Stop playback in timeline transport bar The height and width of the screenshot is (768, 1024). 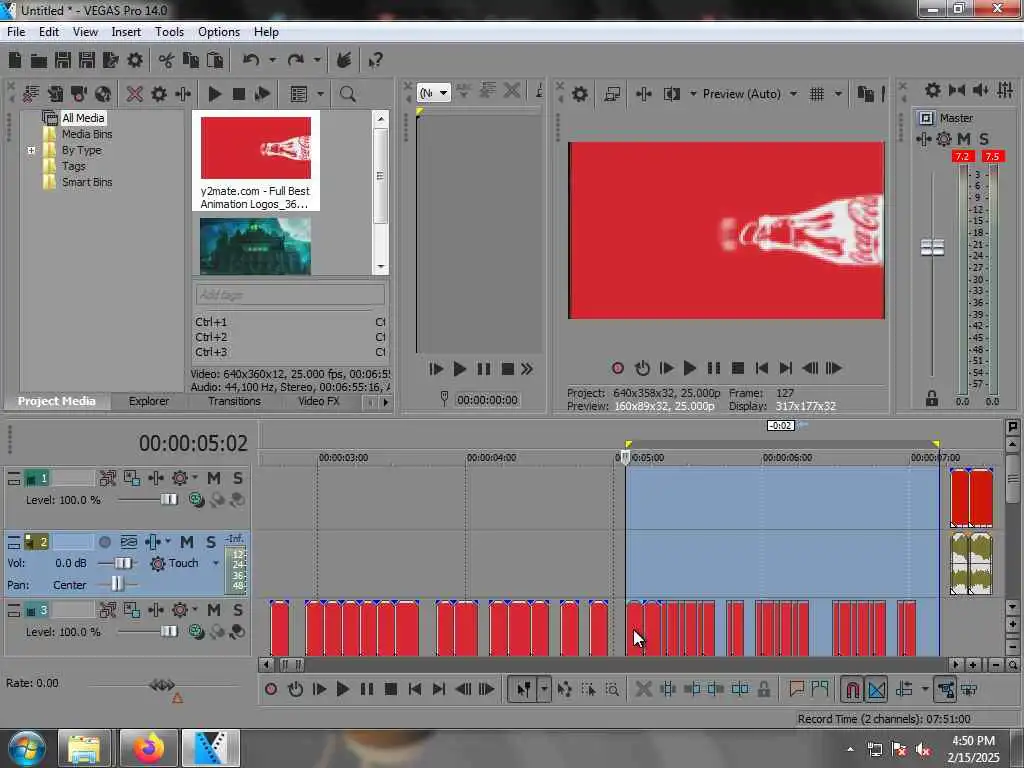tap(391, 689)
